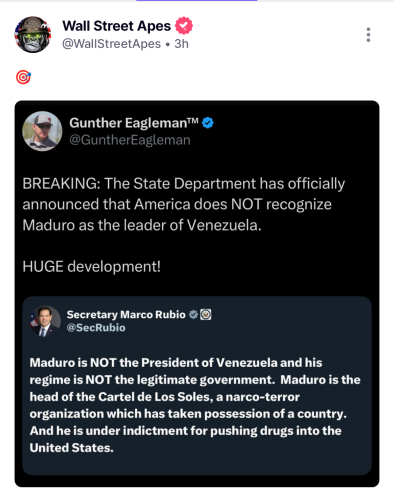Click Rubio's gray verified checkmark badge
Viewport: 394px width, 500px height.
pyautogui.click(x=193, y=314)
